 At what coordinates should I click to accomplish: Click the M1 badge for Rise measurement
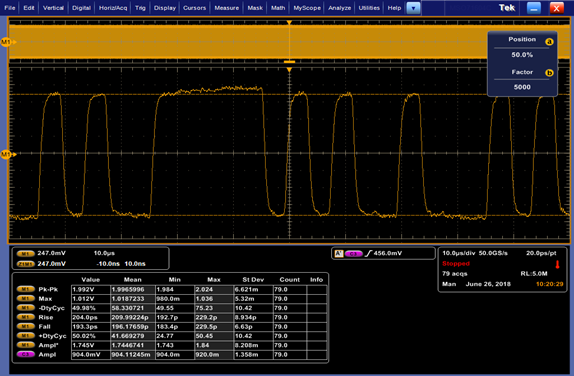coord(26,317)
